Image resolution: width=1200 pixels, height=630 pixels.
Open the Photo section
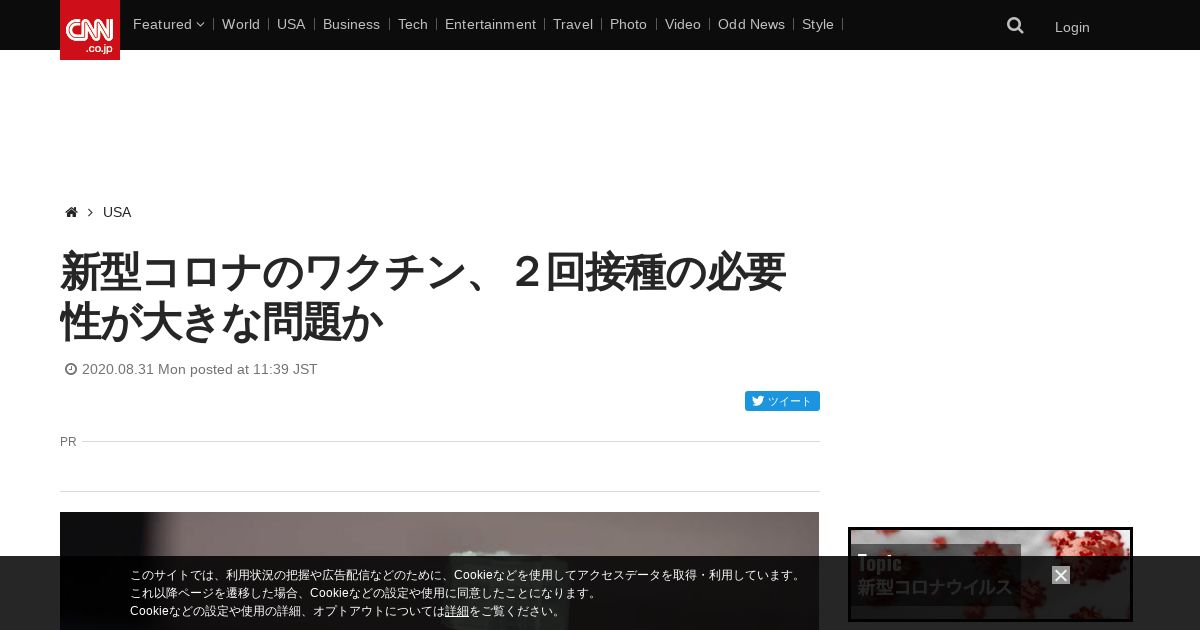coord(628,24)
